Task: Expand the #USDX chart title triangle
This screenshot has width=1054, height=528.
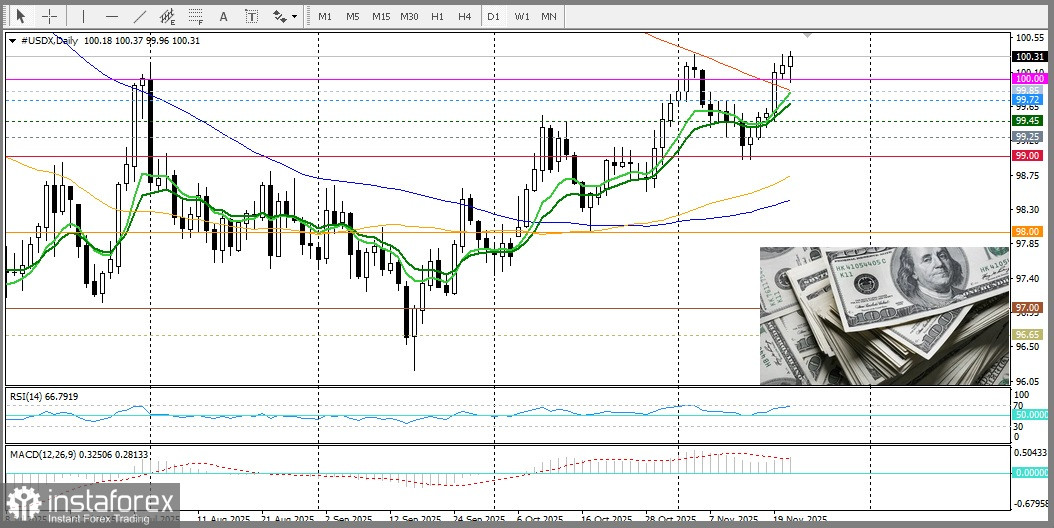Action: tap(12, 40)
